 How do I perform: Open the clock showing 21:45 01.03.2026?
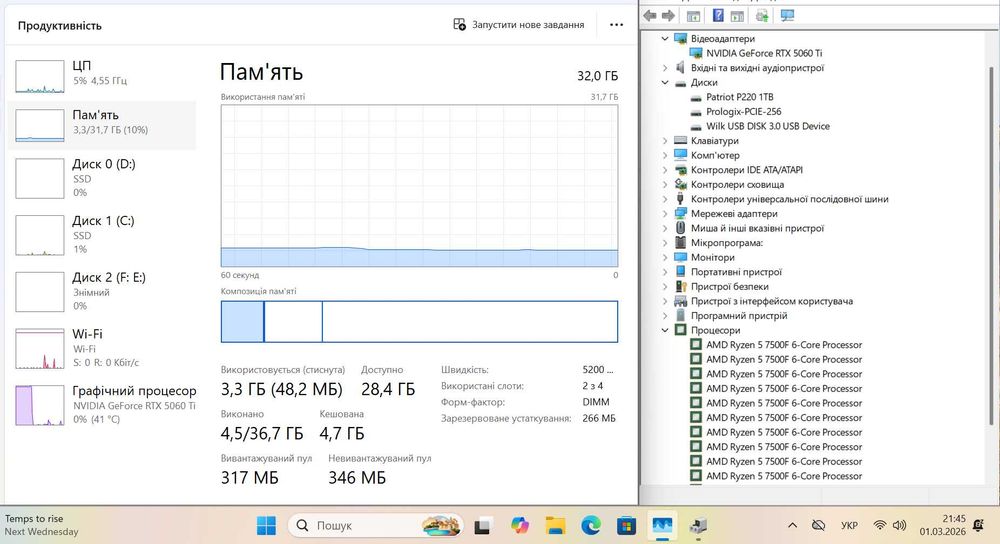[x=943, y=526]
